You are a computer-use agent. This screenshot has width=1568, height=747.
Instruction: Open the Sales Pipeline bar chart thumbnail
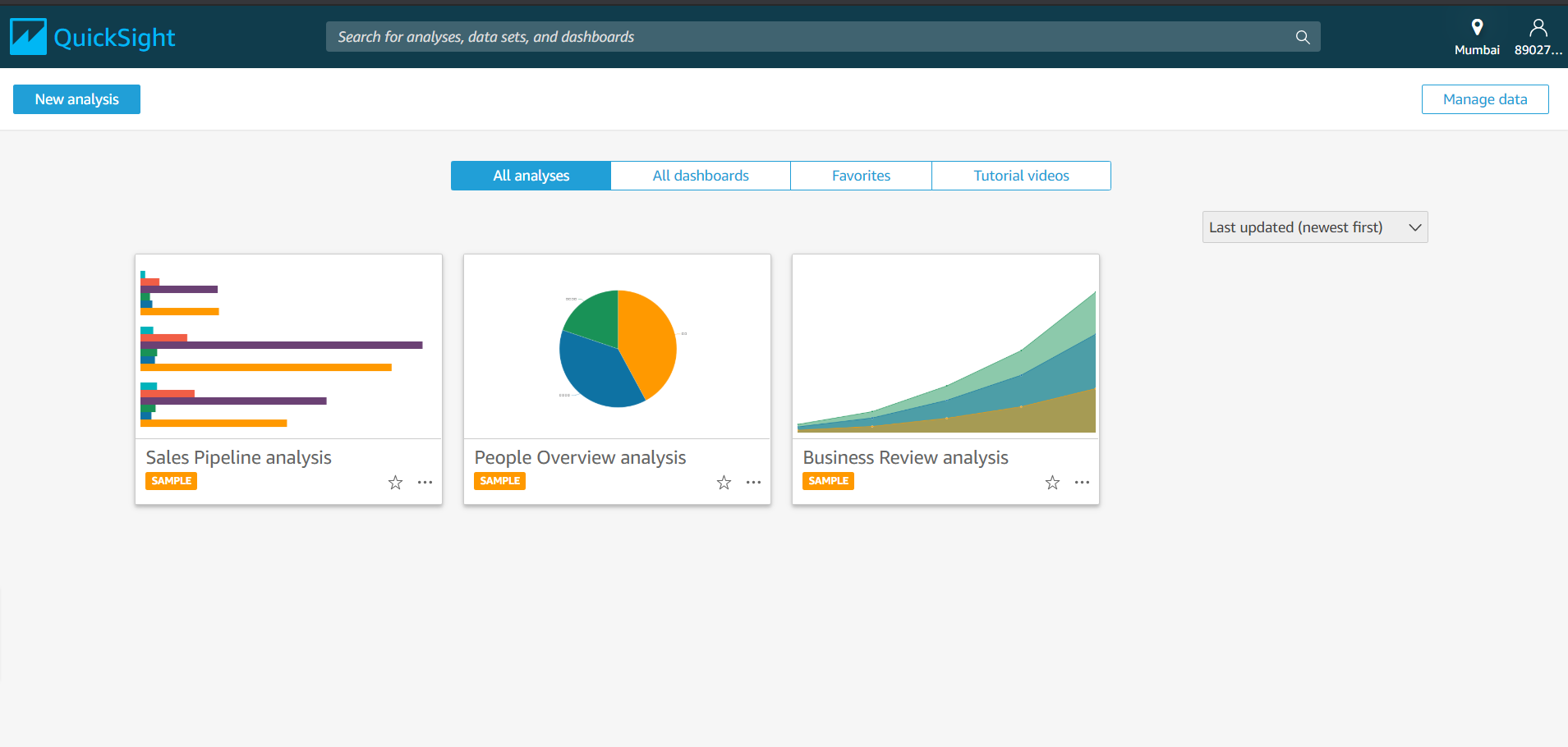[x=288, y=346]
